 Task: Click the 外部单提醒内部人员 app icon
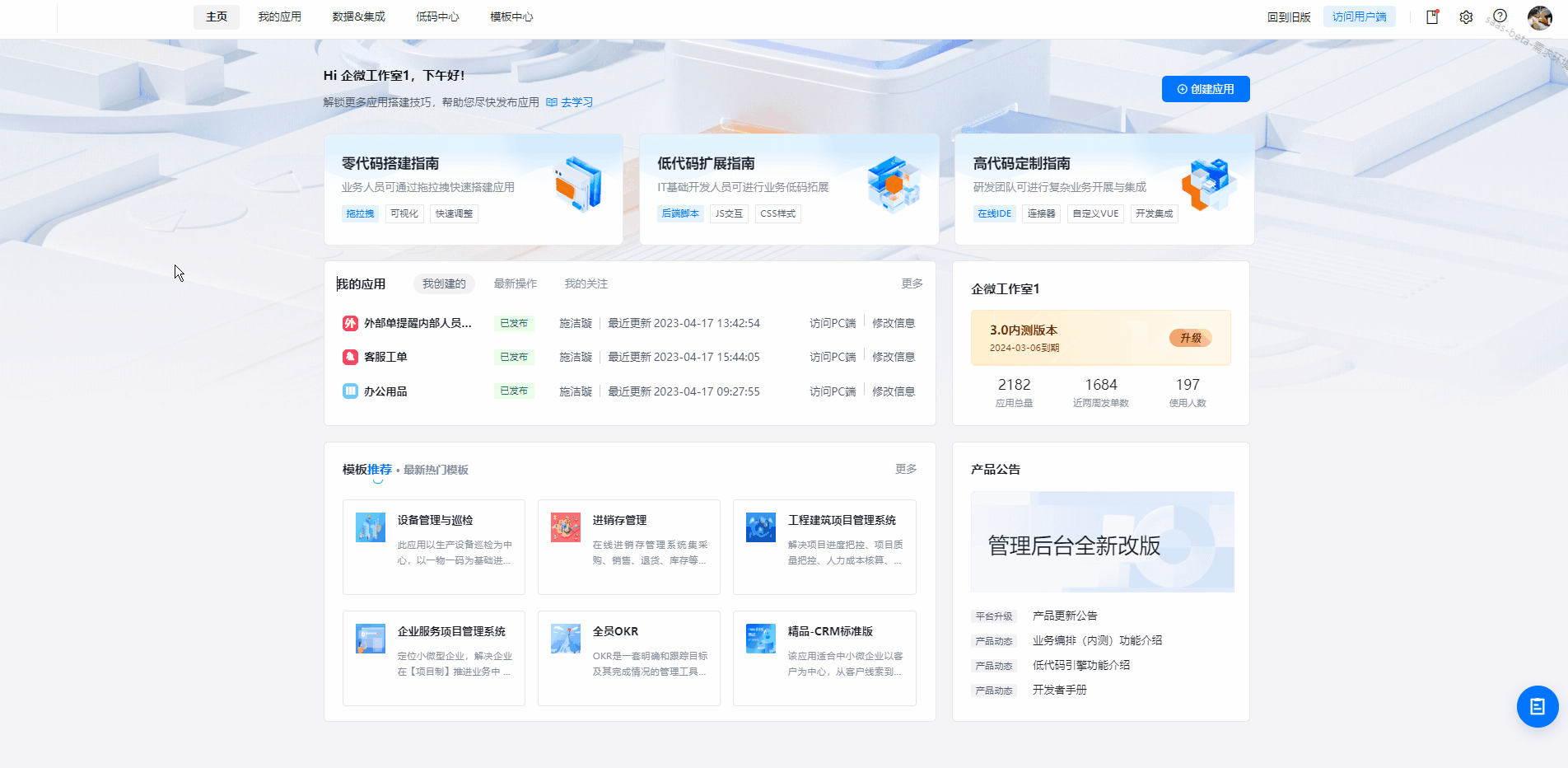pos(350,323)
